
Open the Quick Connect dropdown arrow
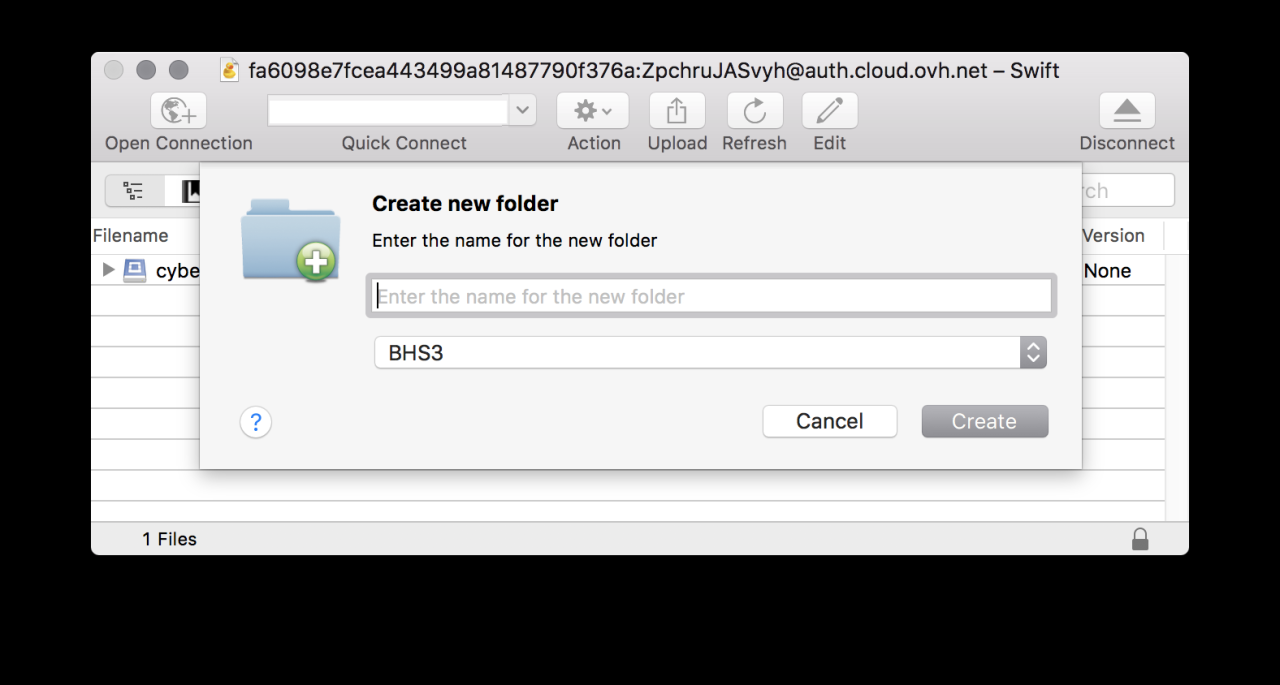pos(522,110)
